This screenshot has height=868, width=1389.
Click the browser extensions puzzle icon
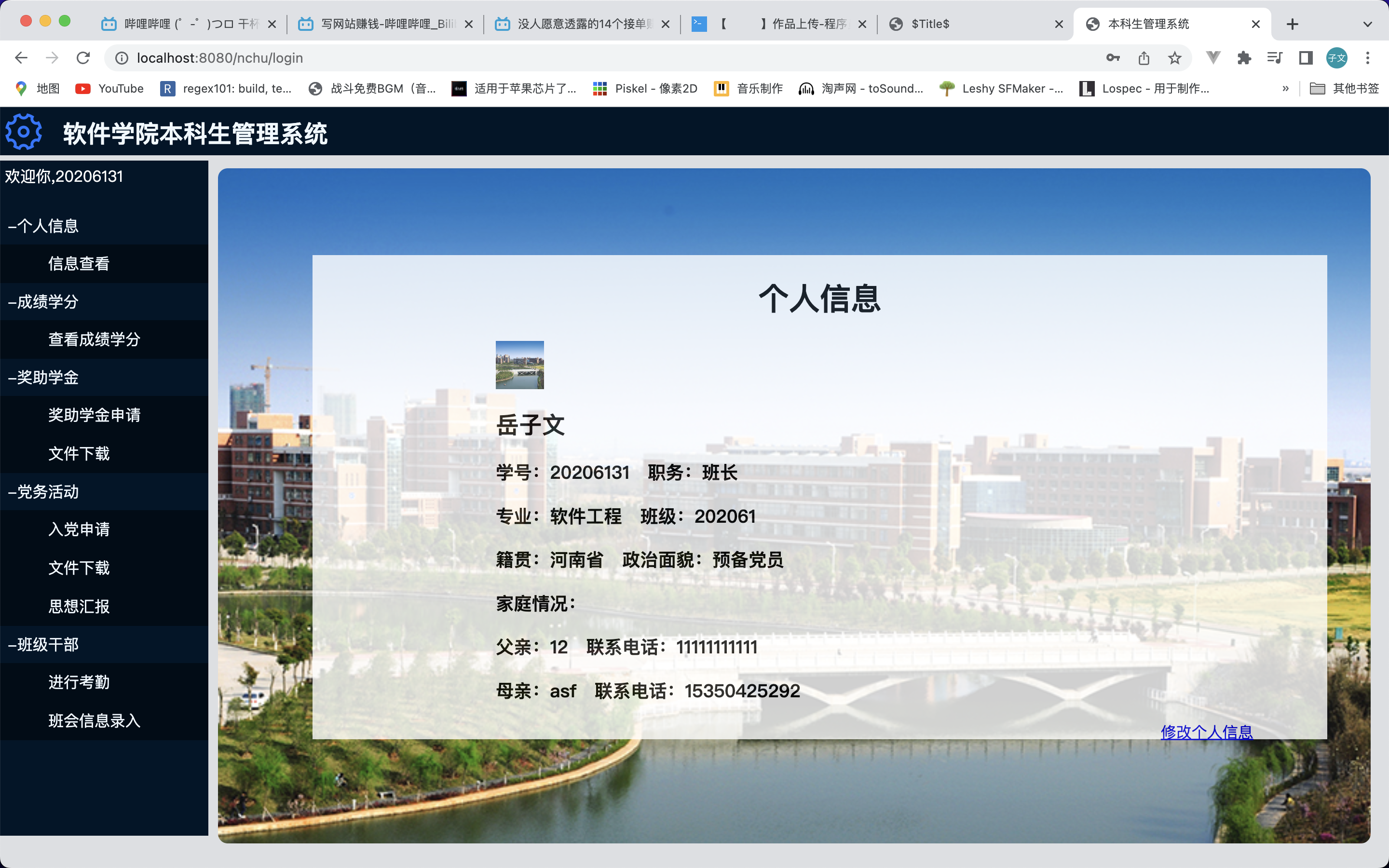tap(1244, 57)
